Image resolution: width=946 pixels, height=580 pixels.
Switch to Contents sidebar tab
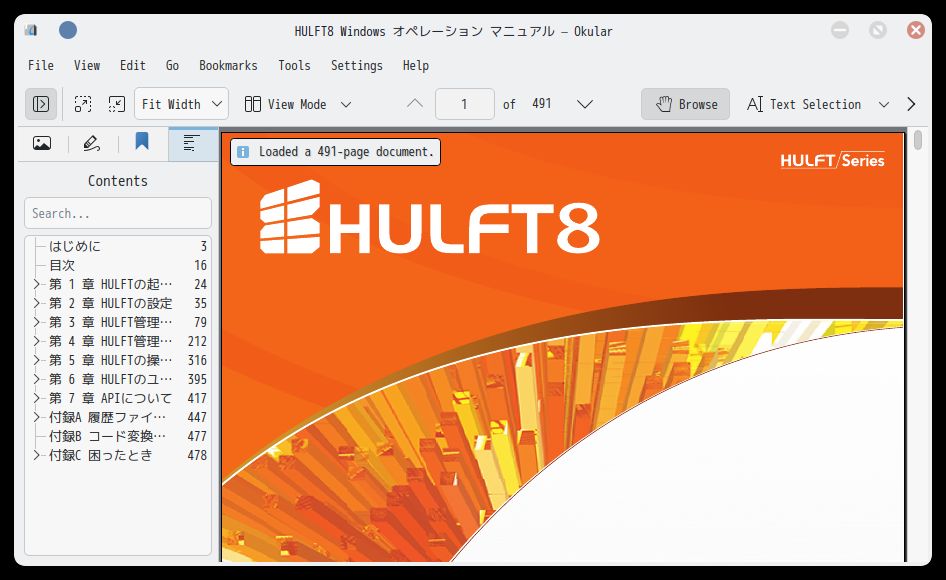(x=192, y=144)
